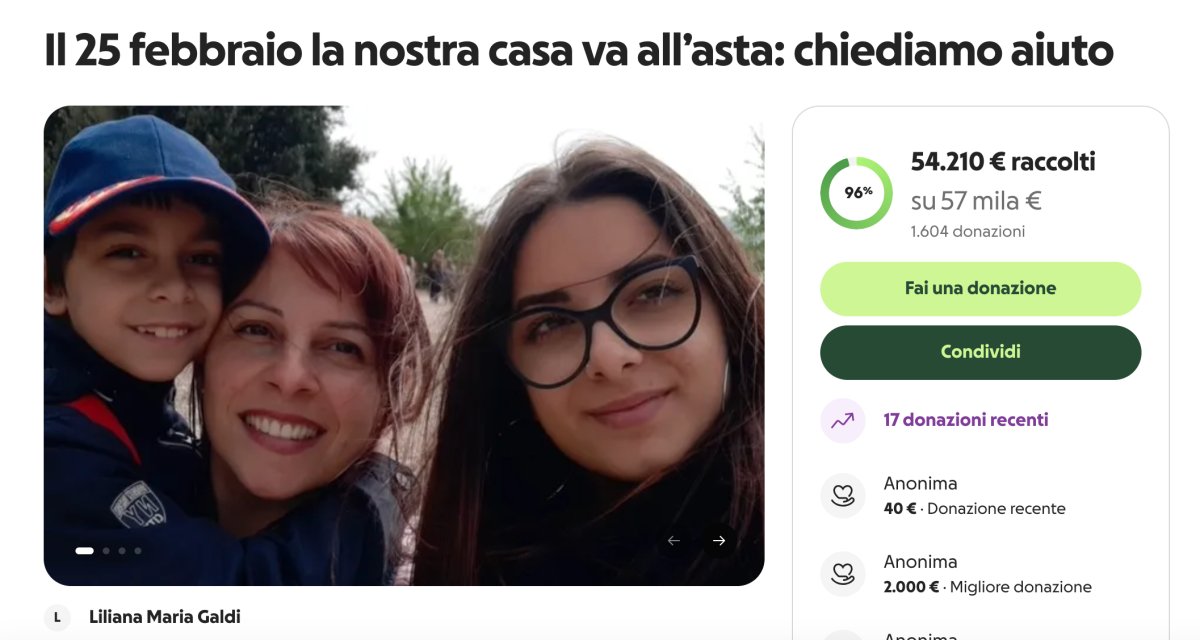Click the organizer avatar with letter L
Screen dimensions: 1200x640
click(57, 618)
